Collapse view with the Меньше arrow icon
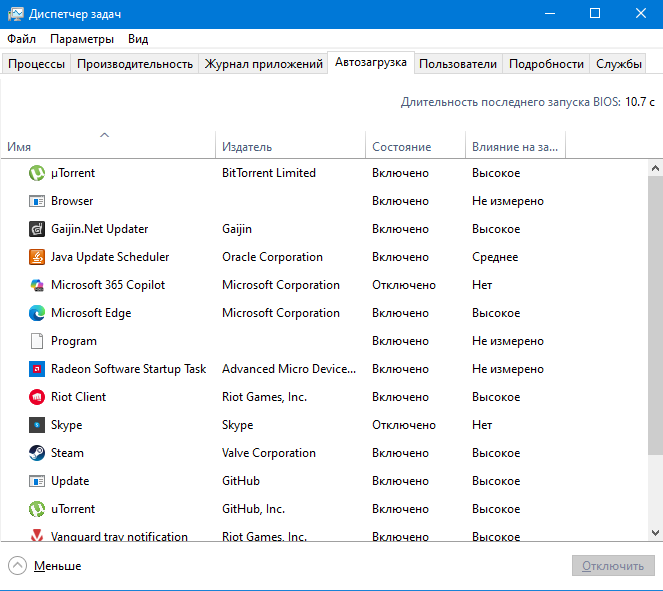663x591 pixels. coord(17,566)
